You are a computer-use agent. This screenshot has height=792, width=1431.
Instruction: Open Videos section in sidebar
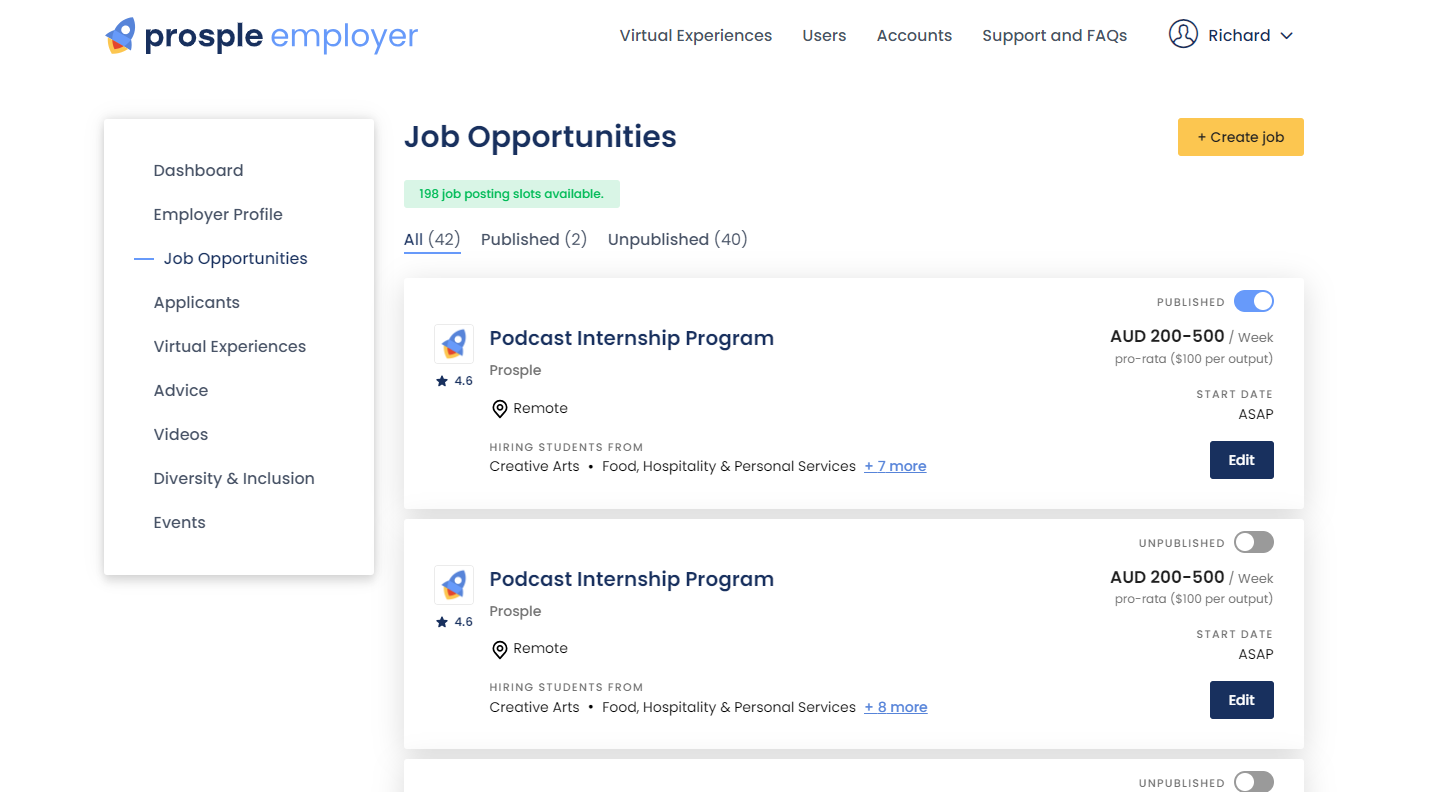click(x=181, y=434)
